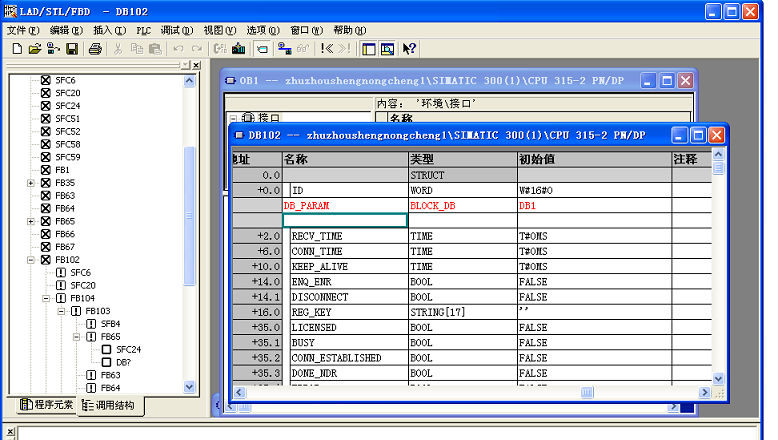Click the Open online block icon

(x=53, y=49)
